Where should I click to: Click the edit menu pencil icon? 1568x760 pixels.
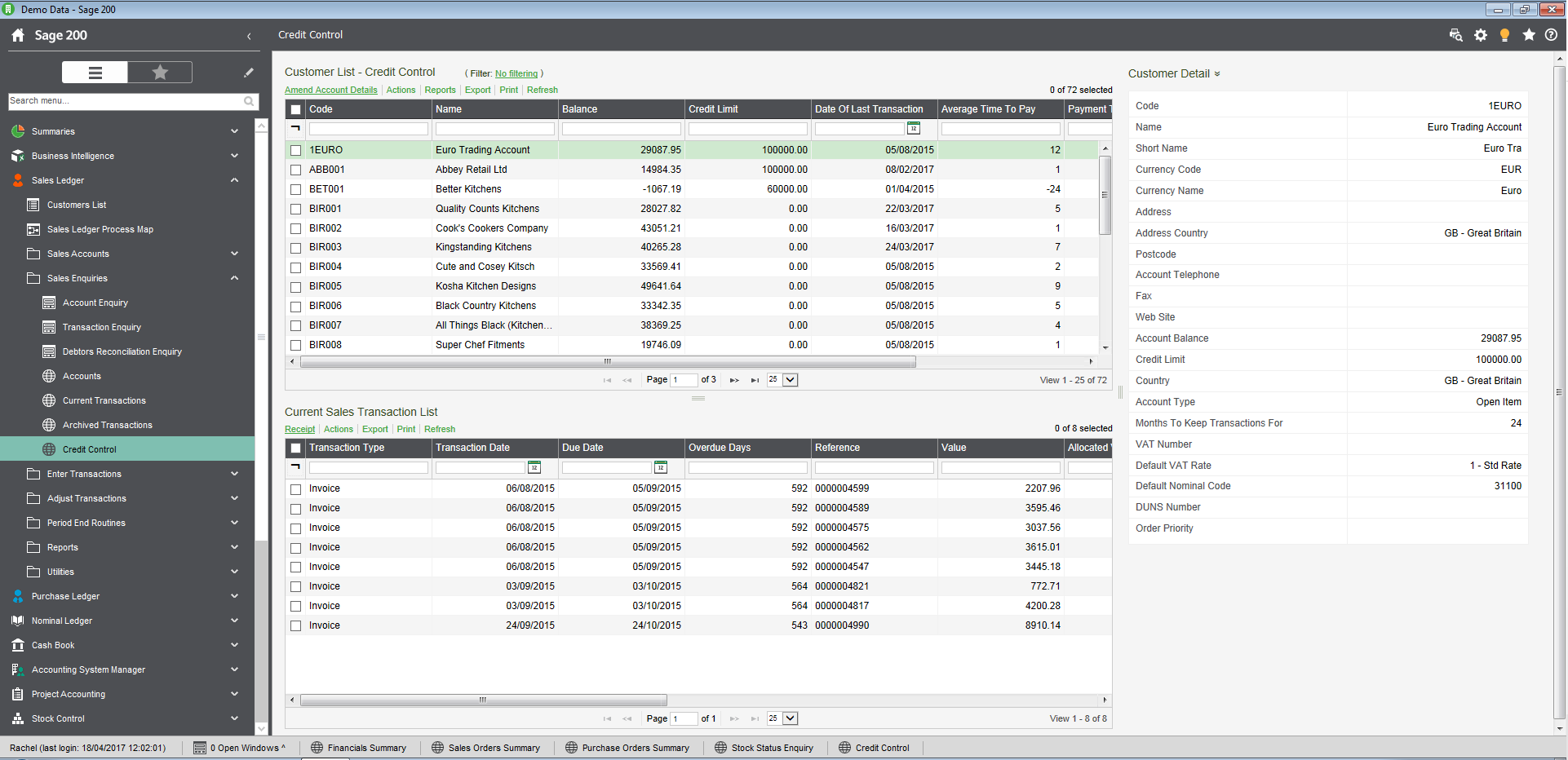[x=249, y=73]
